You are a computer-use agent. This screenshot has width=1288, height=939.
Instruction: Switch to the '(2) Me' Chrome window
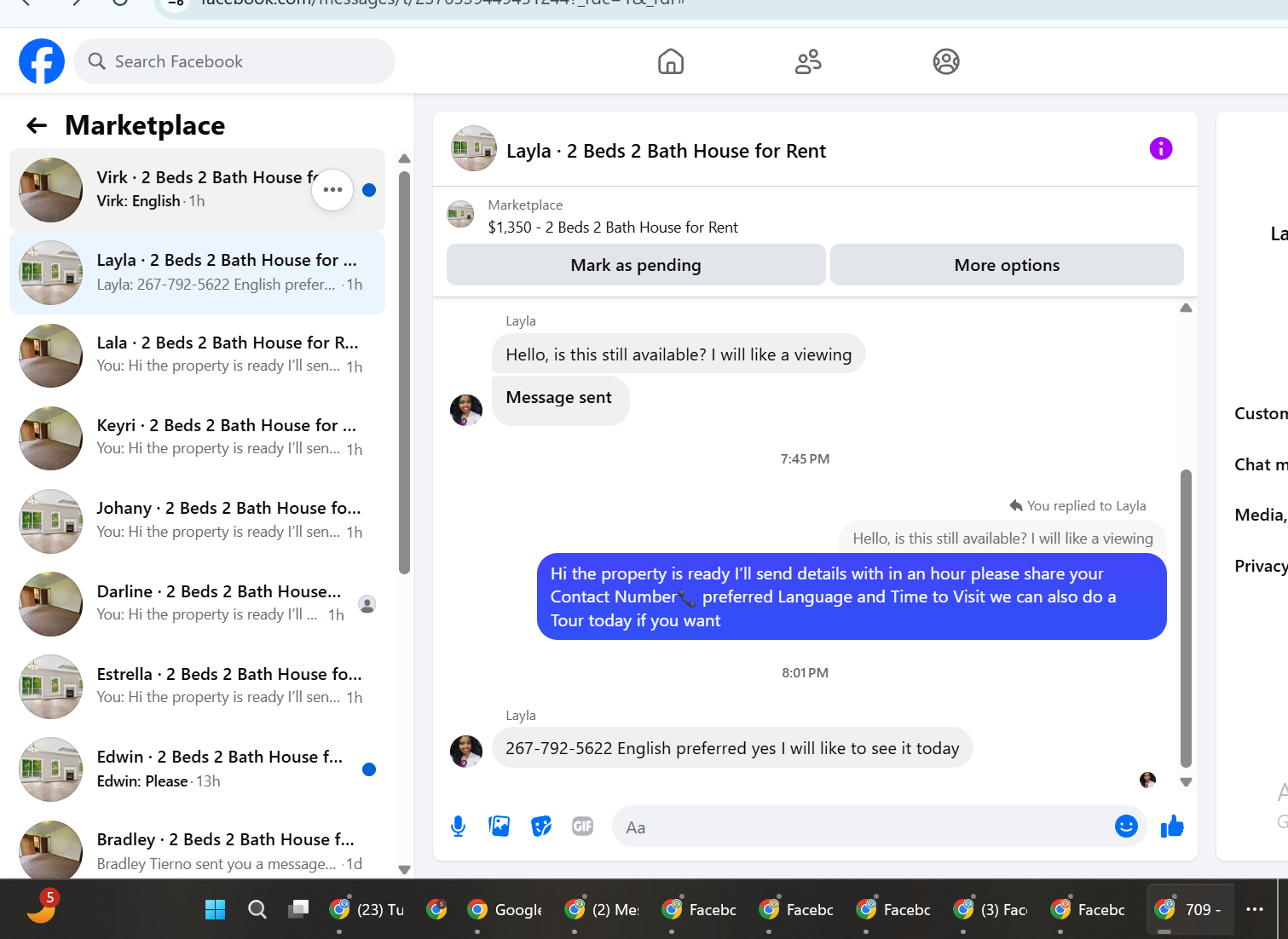pyautogui.click(x=604, y=909)
